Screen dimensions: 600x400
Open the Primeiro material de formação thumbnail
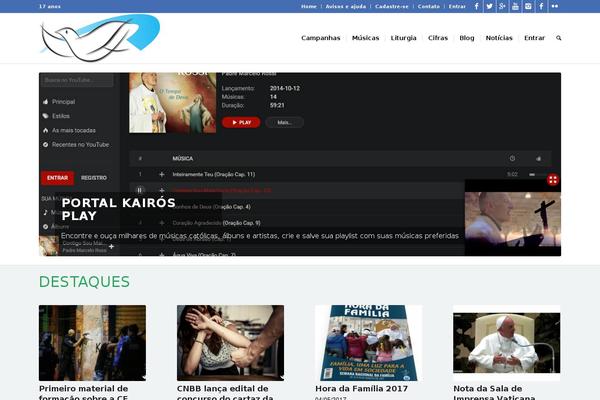point(92,343)
